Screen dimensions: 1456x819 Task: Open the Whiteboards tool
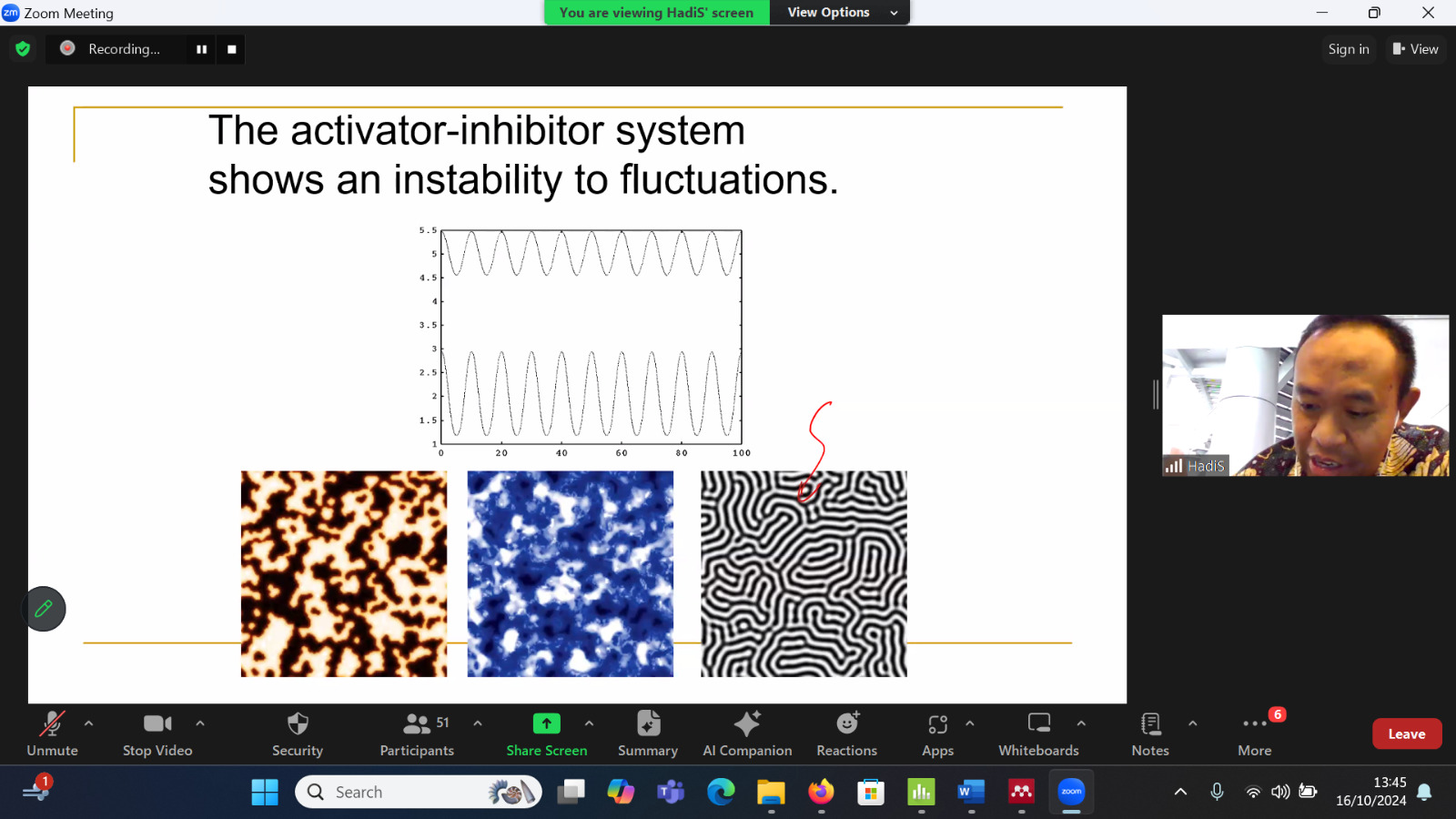pos(1038,733)
